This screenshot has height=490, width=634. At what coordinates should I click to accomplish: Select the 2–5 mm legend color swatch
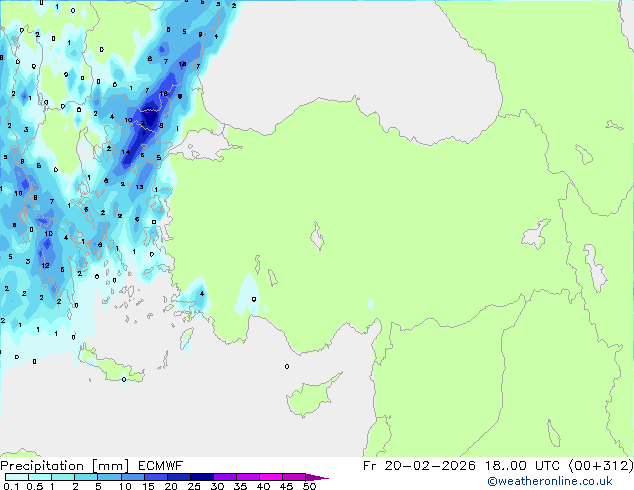[x=86, y=477]
